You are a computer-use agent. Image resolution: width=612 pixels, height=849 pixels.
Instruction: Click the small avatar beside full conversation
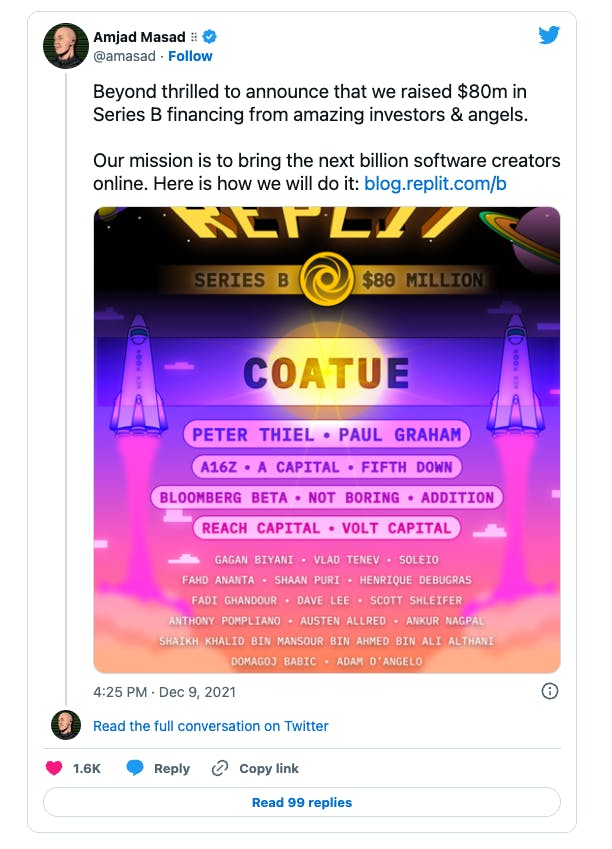click(66, 726)
